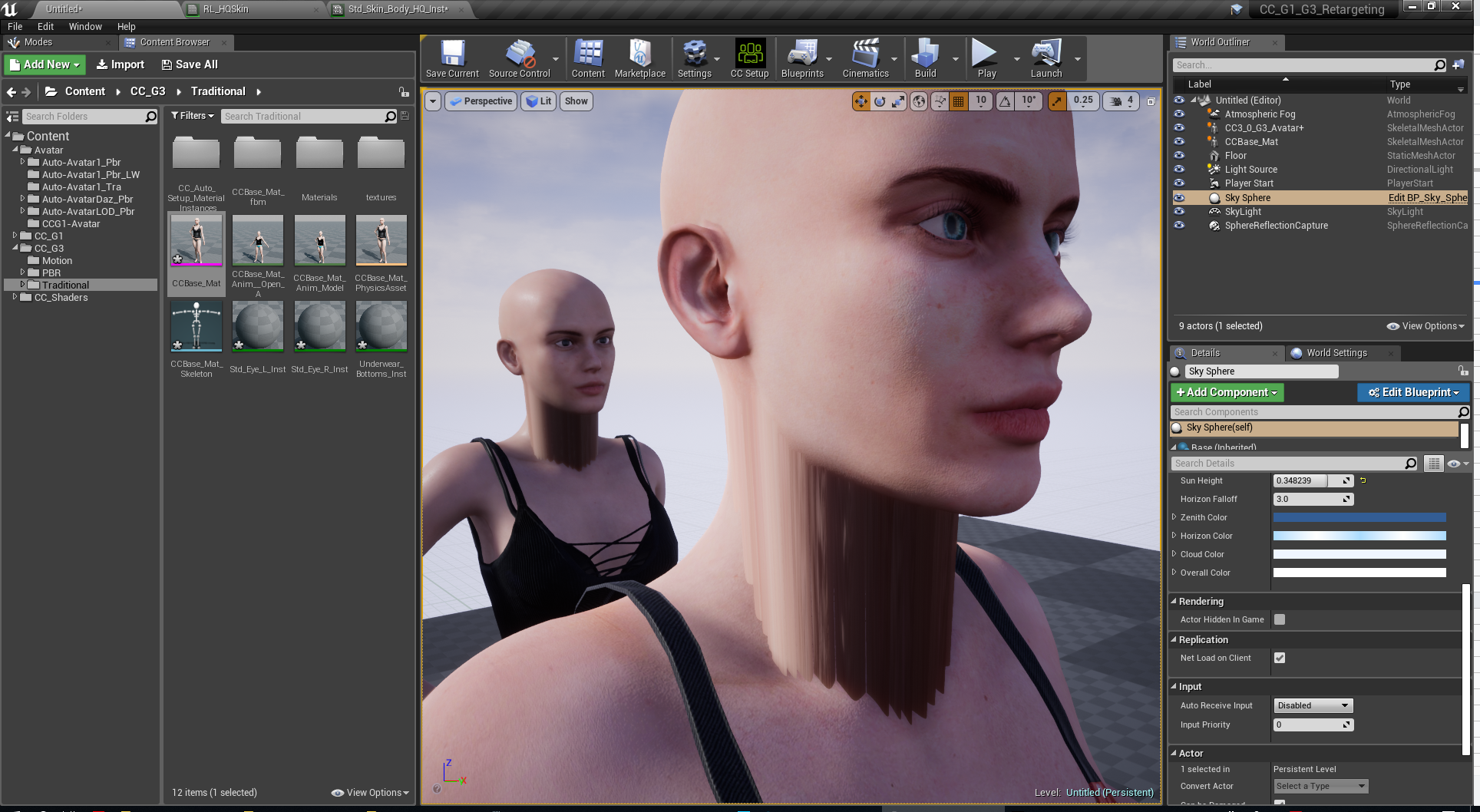Image resolution: width=1480 pixels, height=812 pixels.
Task: Click Edit BP_Sky_Sphere link in outliner
Action: pos(1427,198)
